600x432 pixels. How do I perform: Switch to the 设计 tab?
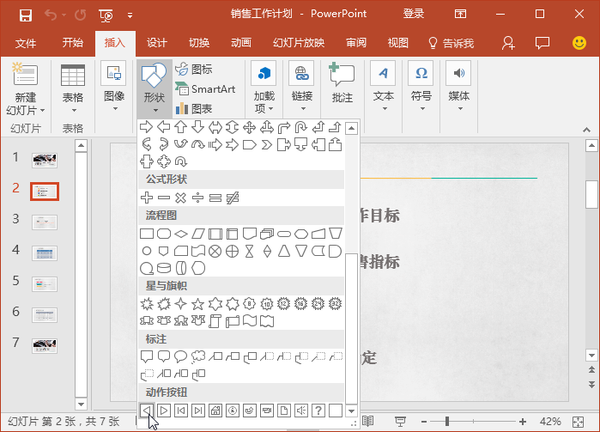(157, 43)
